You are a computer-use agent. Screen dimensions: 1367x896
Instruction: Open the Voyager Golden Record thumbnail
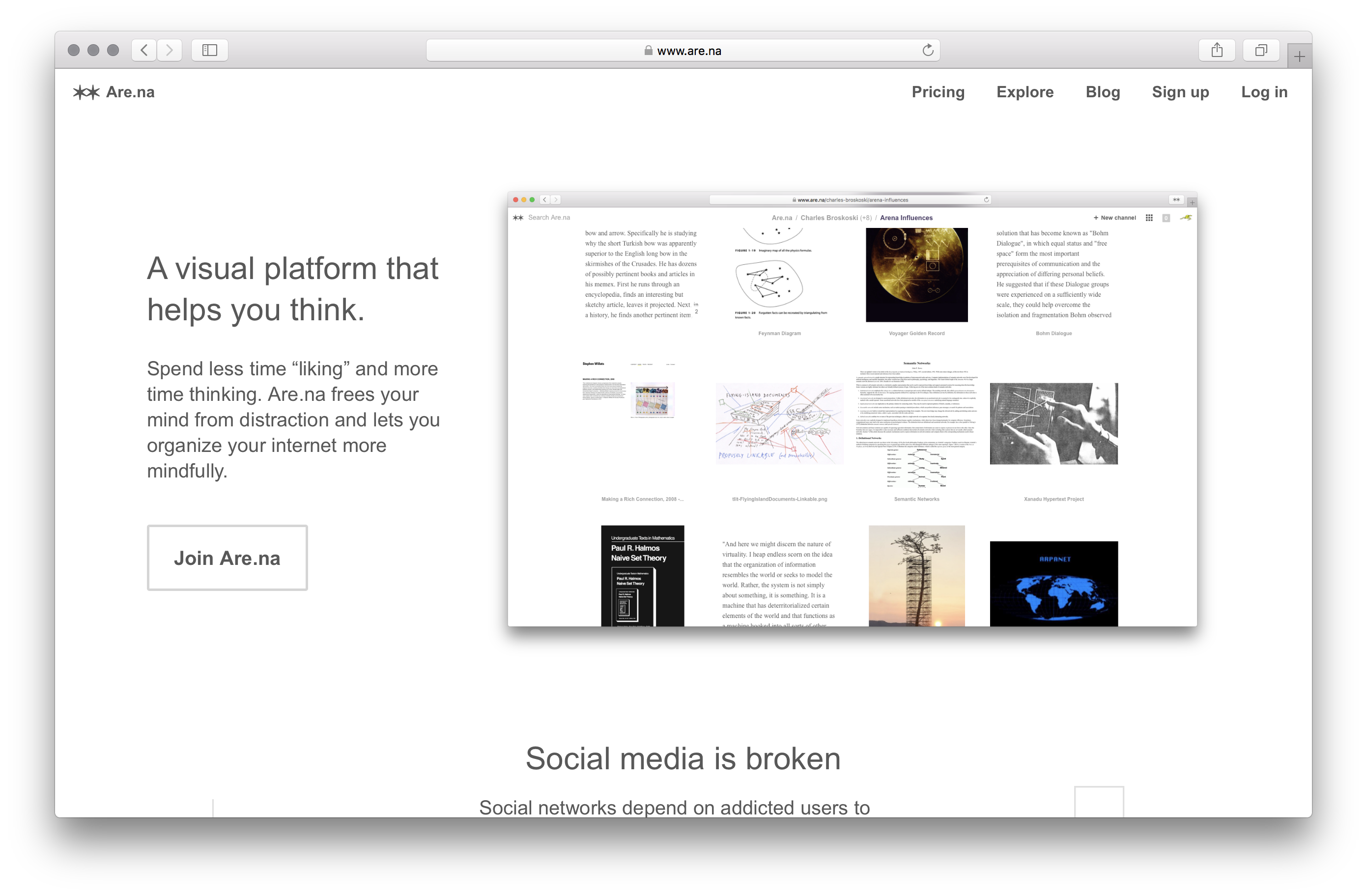click(x=917, y=275)
